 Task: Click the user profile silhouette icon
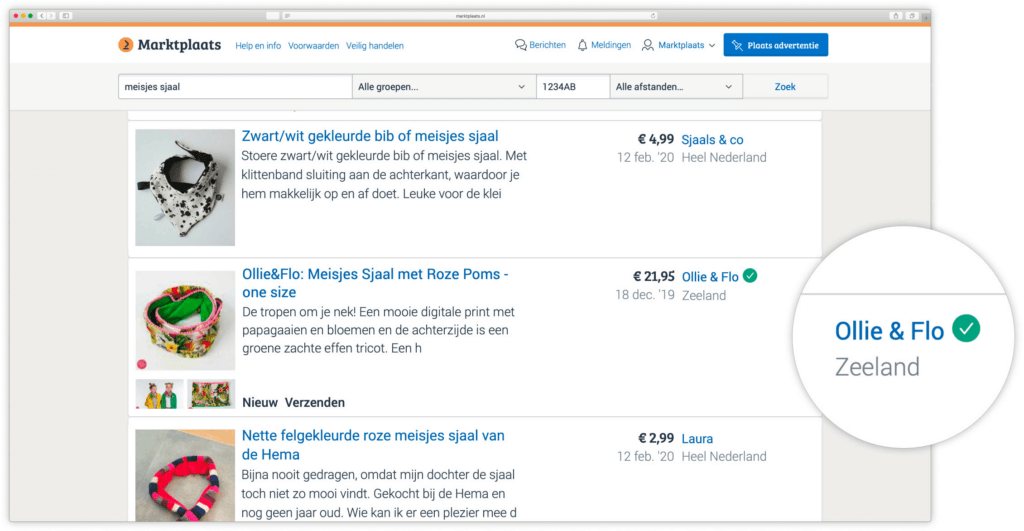648,45
